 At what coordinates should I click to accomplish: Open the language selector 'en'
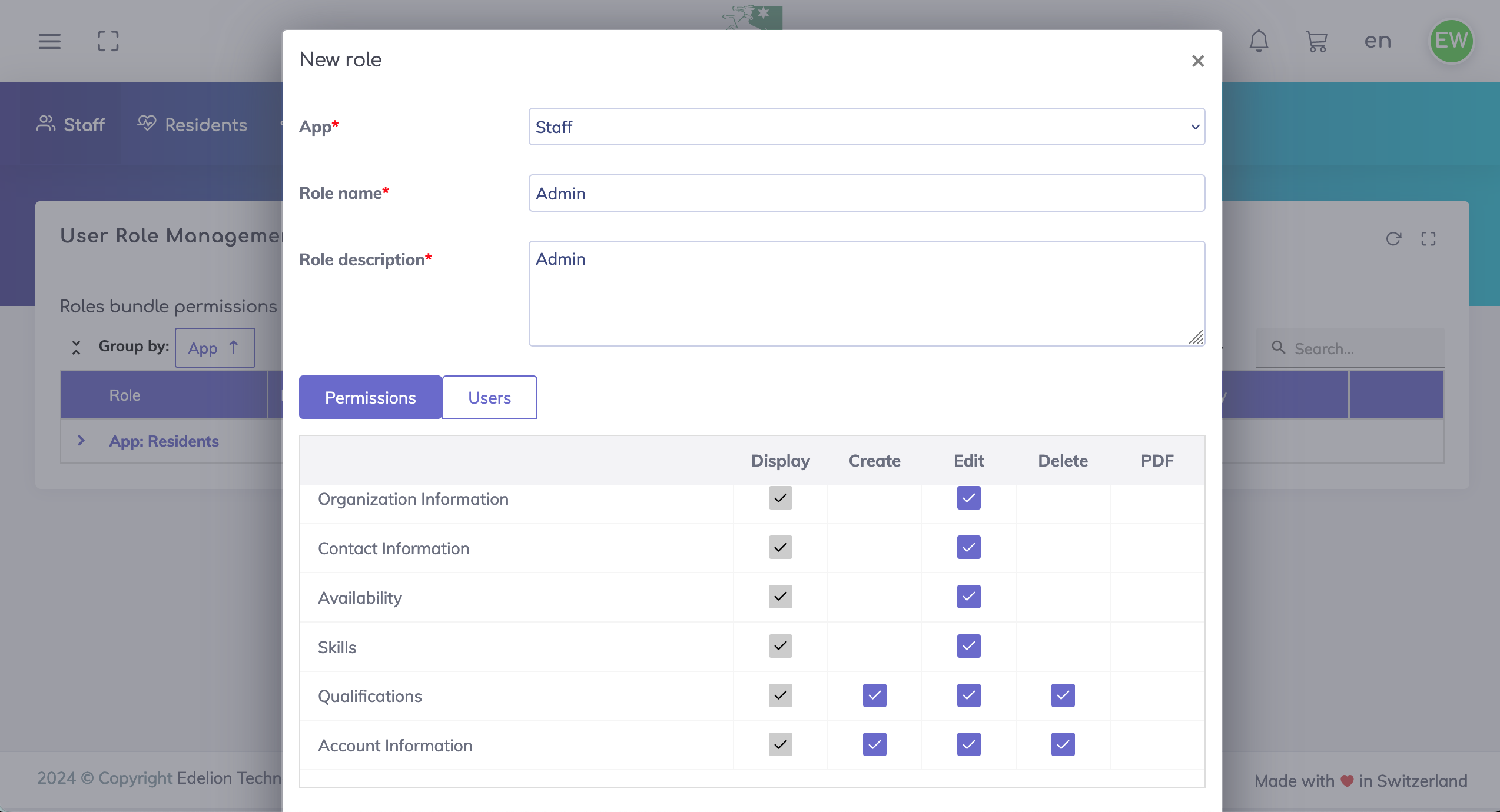1378,41
